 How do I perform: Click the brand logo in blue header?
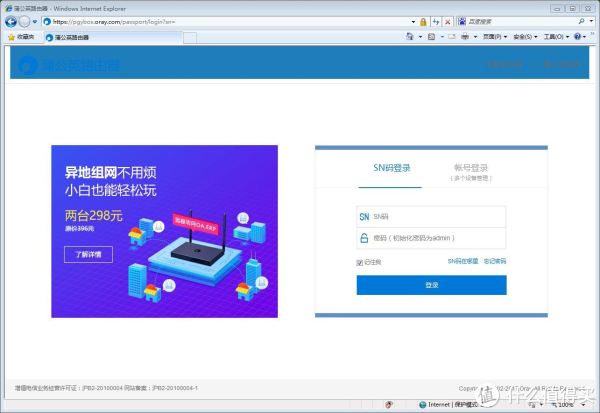click(x=69, y=65)
